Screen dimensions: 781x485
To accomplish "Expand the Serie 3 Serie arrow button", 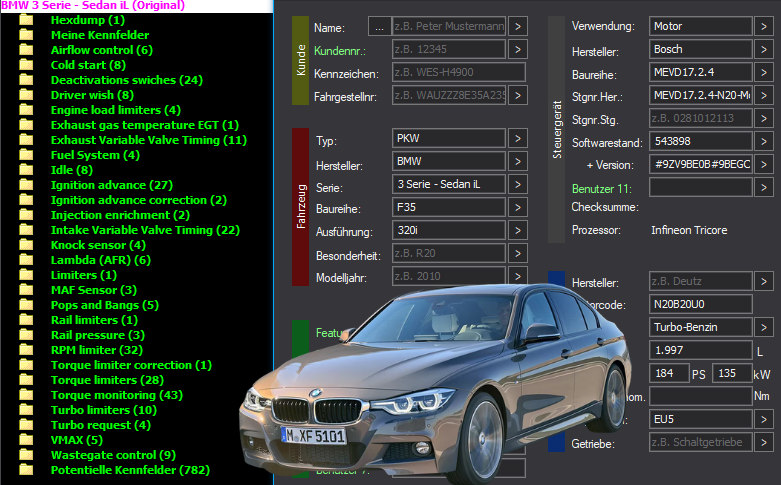I will [x=518, y=184].
